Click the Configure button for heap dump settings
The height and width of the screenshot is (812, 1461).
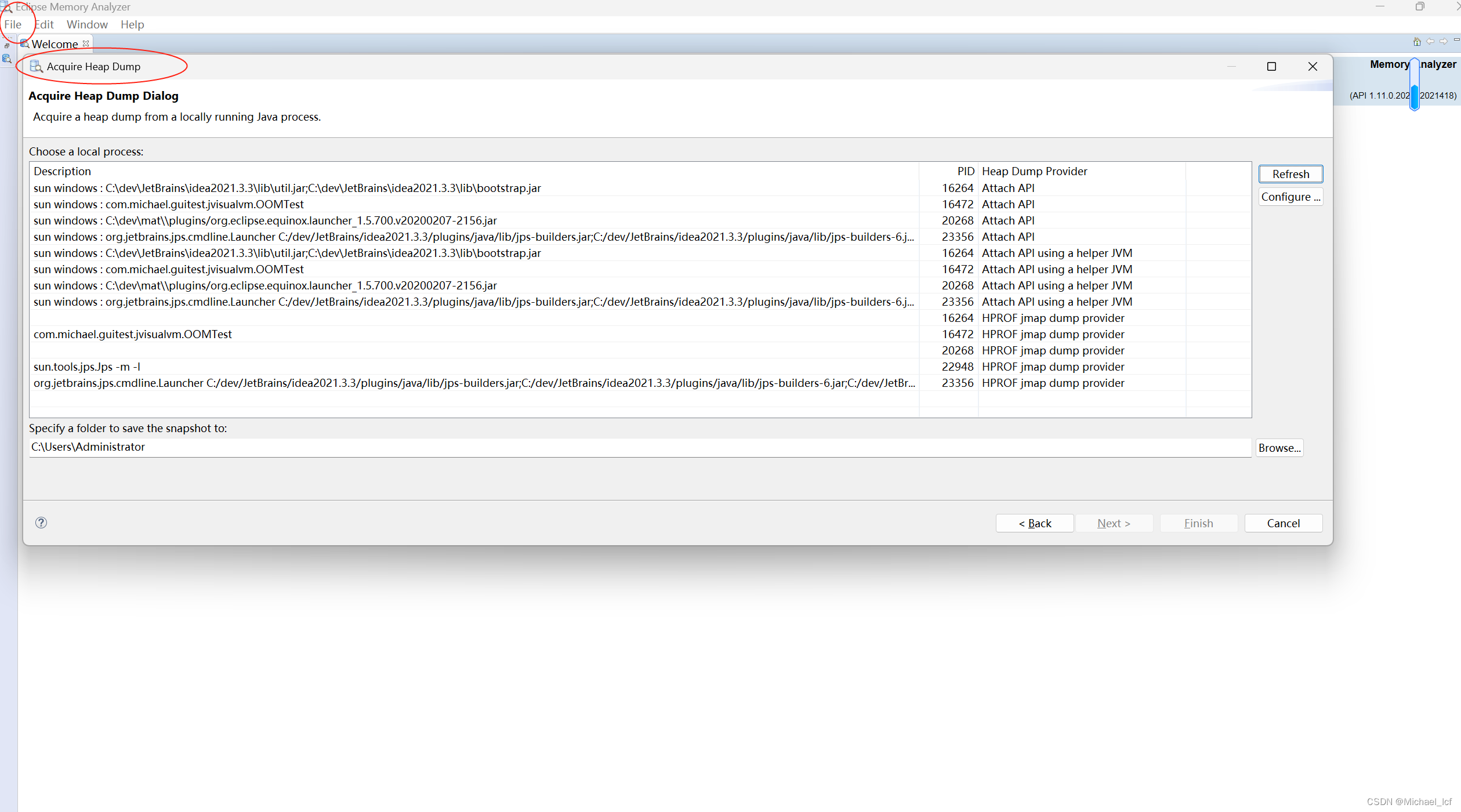(x=1291, y=197)
